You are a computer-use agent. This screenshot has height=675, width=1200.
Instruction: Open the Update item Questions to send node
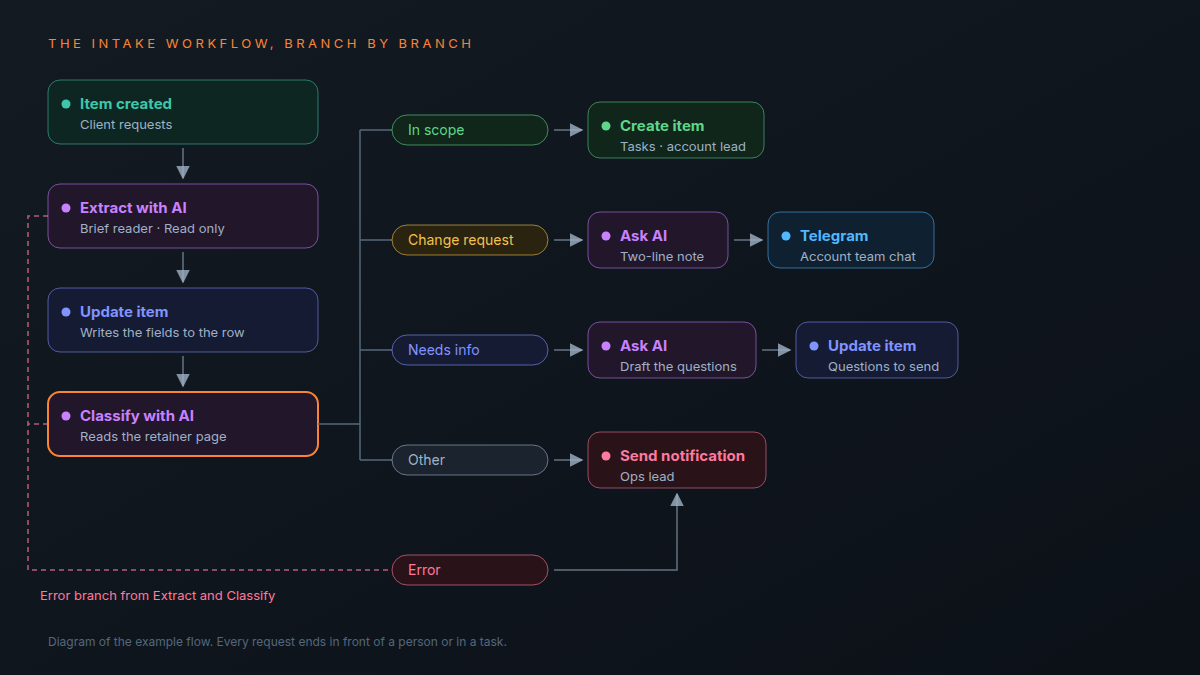[877, 350]
